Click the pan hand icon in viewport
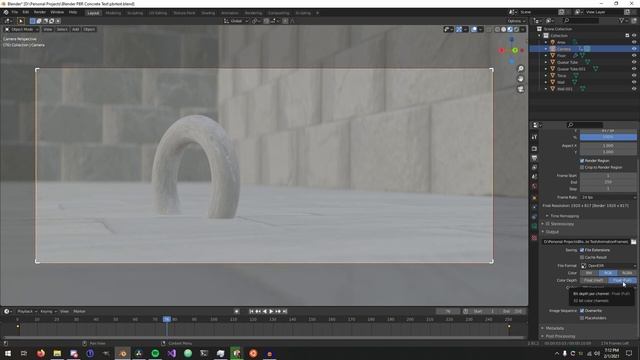 (x=520, y=79)
